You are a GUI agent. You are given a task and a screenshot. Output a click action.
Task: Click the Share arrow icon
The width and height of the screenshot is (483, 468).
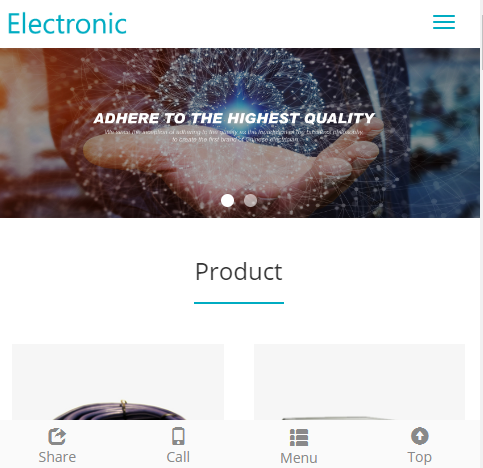tap(57, 436)
